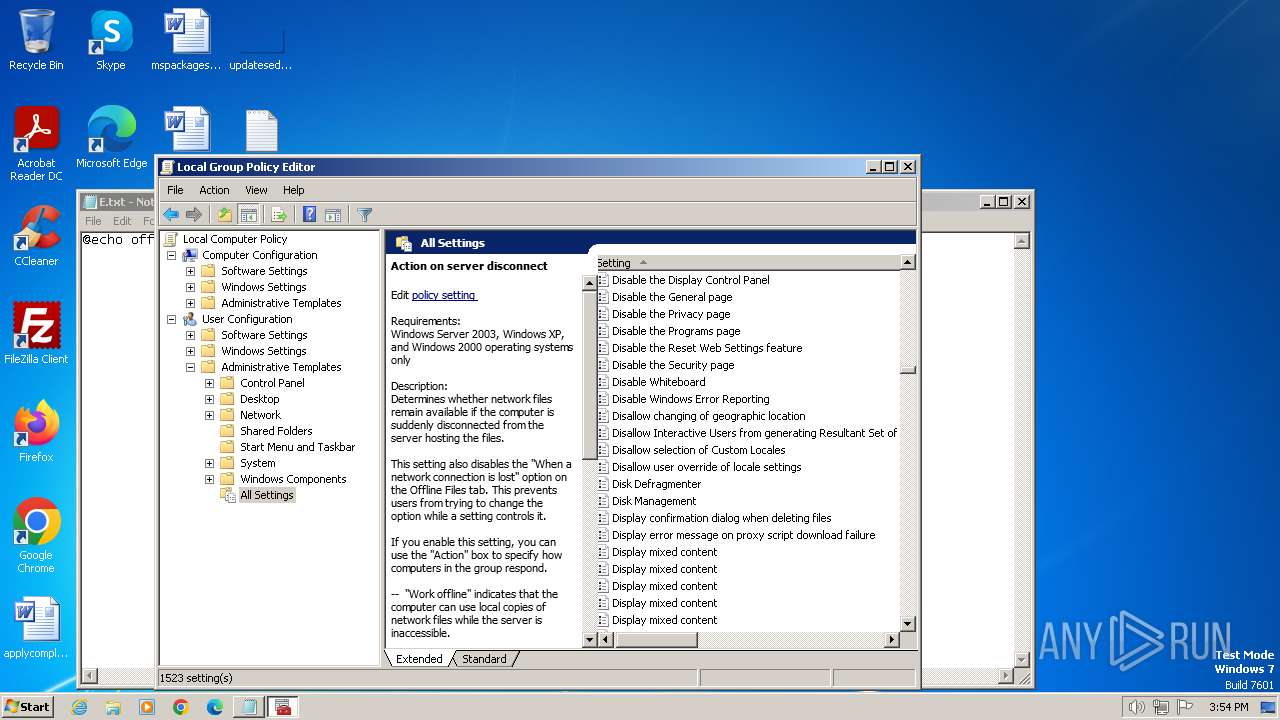Open Notepad's File menu in E.txt window
This screenshot has height=720, width=1280.
(93, 221)
